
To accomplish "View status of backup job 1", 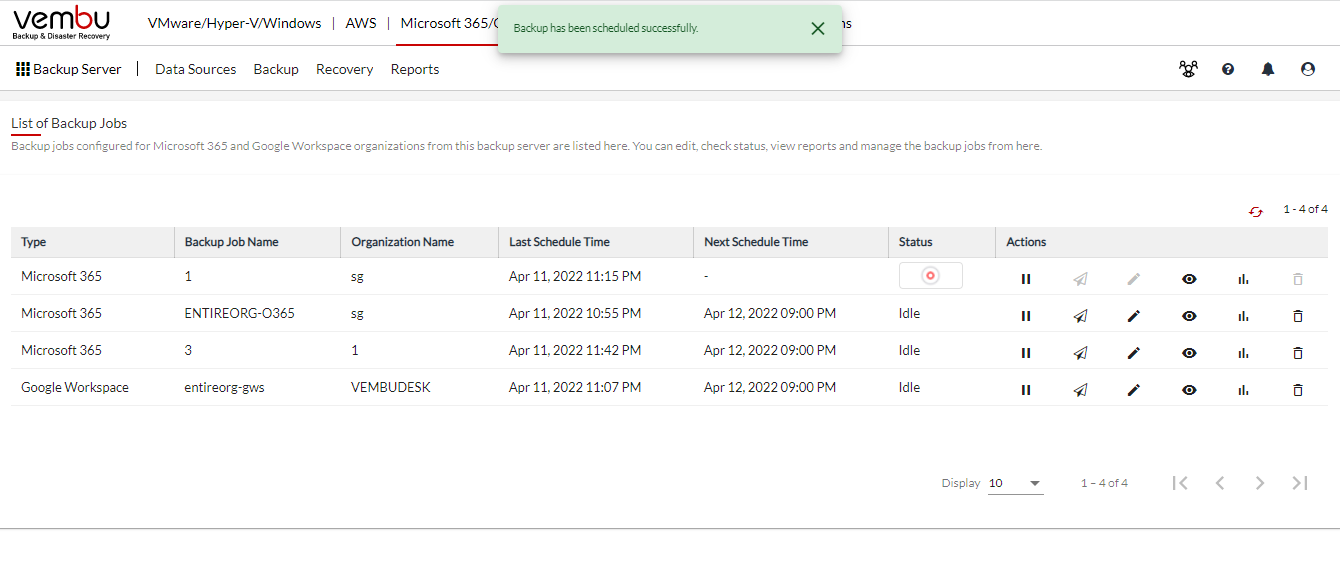I will (1189, 279).
